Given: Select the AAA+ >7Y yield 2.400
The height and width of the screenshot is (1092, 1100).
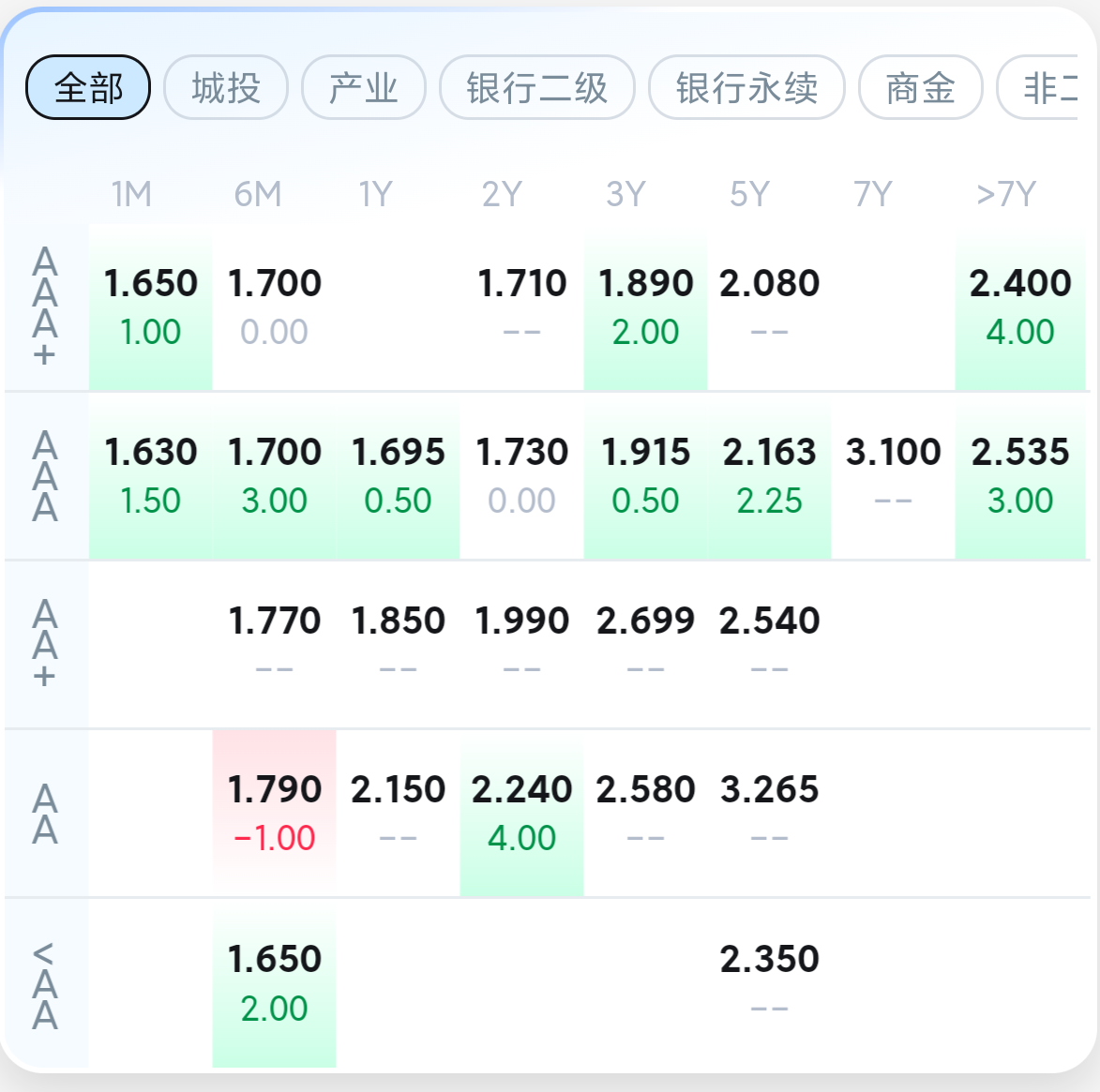Looking at the screenshot, I should click(1020, 307).
